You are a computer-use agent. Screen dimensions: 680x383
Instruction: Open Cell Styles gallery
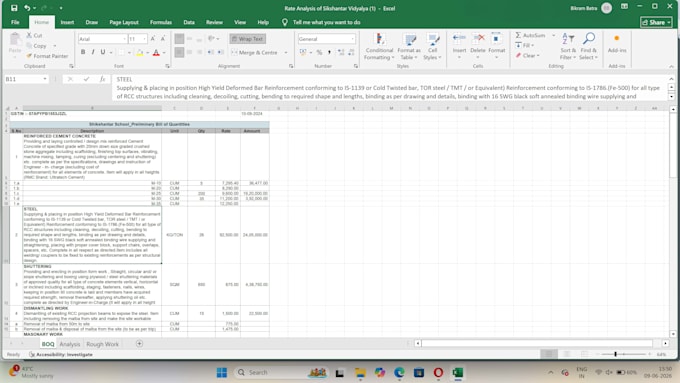432,46
